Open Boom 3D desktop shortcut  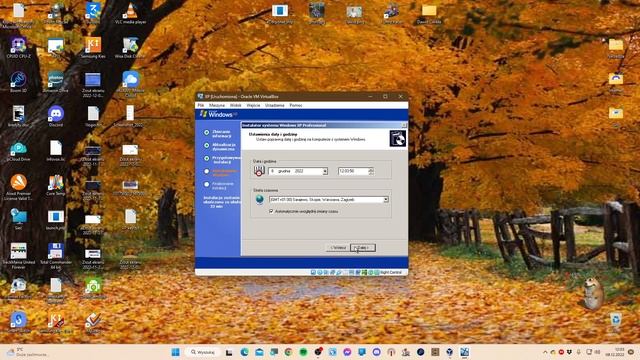coord(18,82)
